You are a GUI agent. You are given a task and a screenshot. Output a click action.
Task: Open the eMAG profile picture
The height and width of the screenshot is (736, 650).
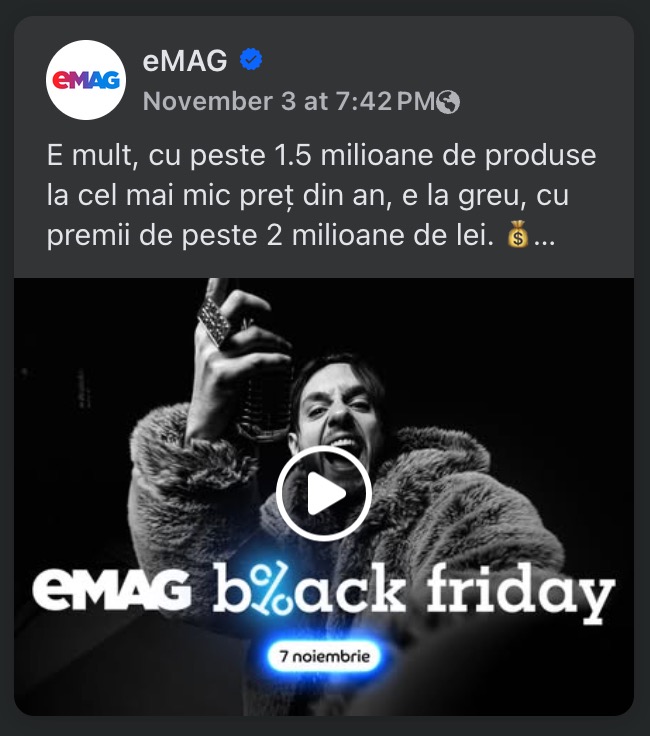coord(86,80)
